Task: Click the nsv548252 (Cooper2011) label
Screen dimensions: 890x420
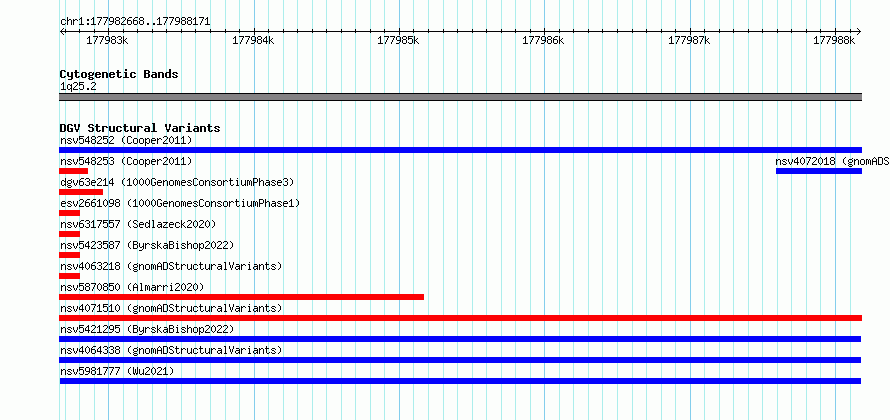Action: click(126, 140)
